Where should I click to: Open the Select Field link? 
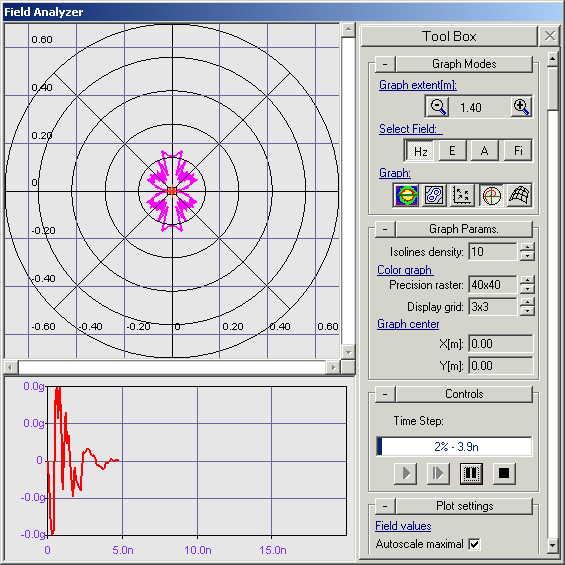pyautogui.click(x=410, y=129)
